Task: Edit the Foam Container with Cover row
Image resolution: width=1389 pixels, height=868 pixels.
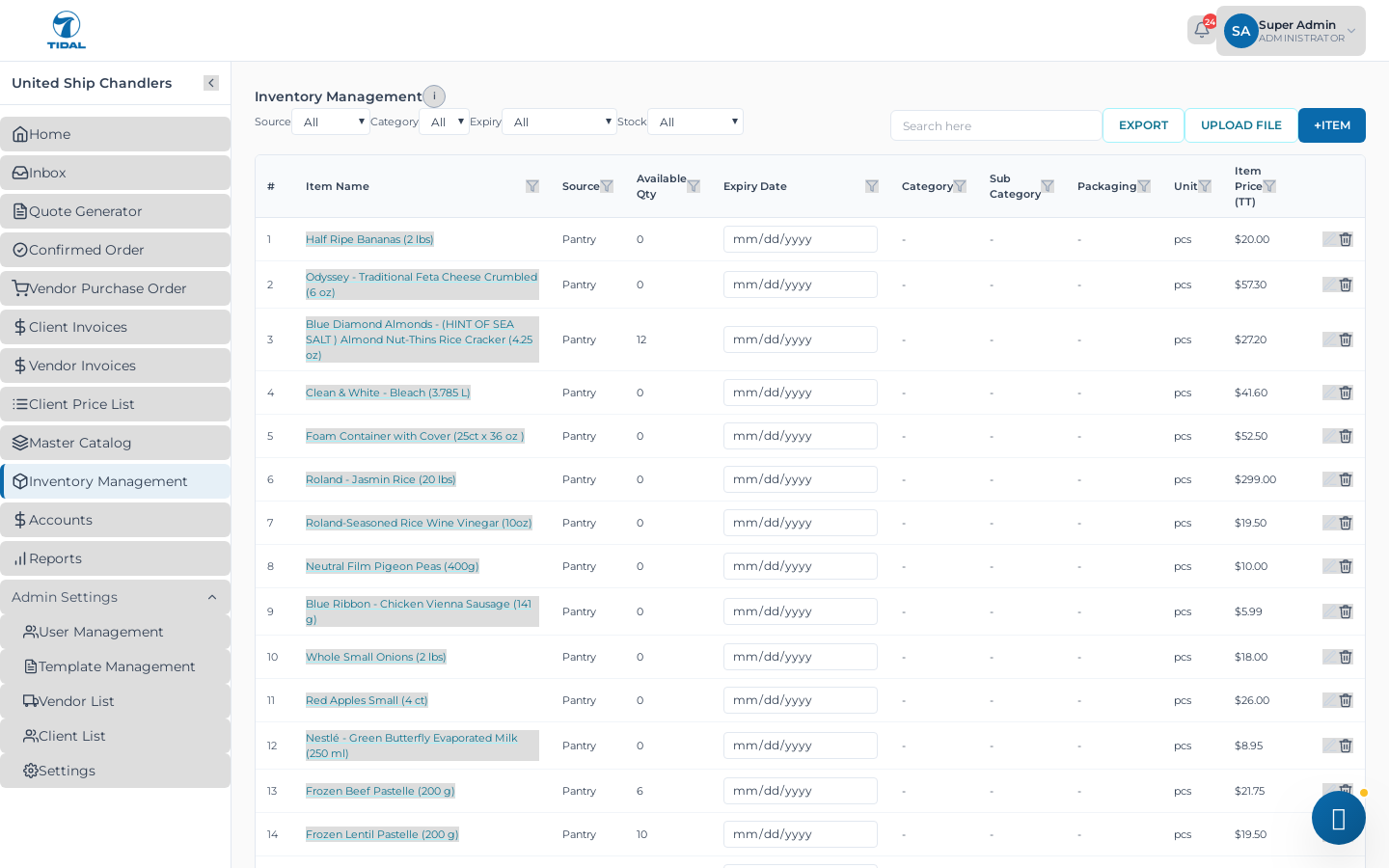Action: (1330, 436)
